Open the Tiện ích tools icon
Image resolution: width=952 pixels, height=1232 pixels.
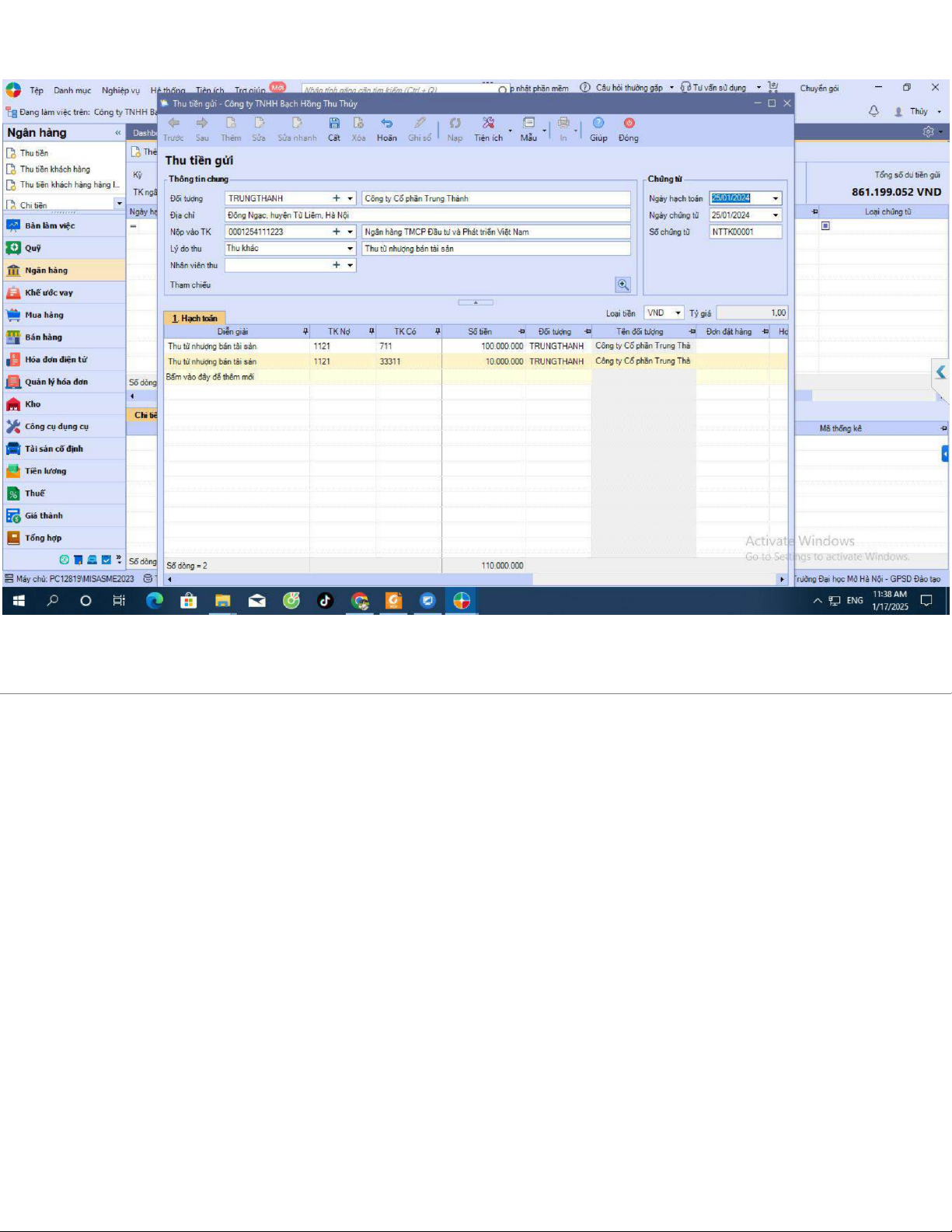488,128
